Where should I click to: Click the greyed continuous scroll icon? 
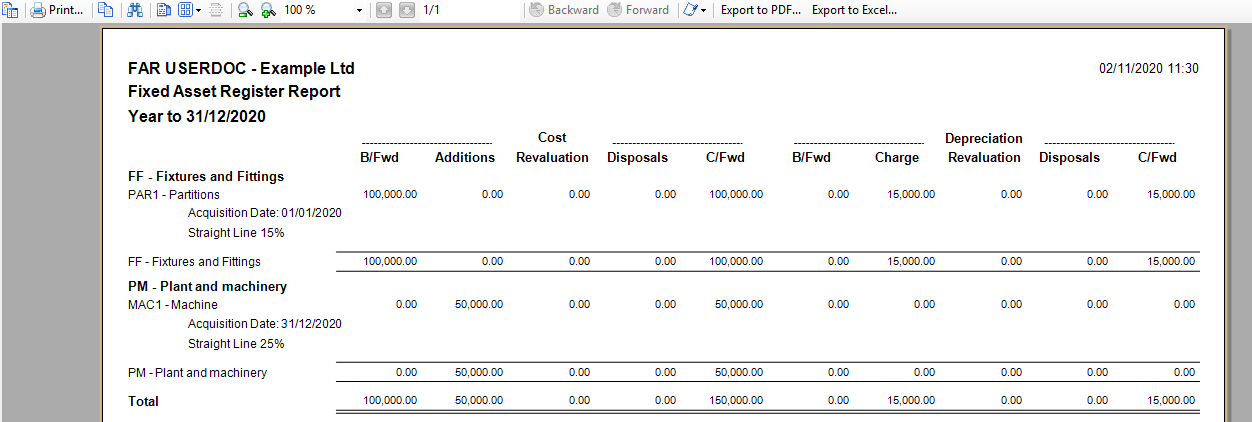click(x=216, y=10)
